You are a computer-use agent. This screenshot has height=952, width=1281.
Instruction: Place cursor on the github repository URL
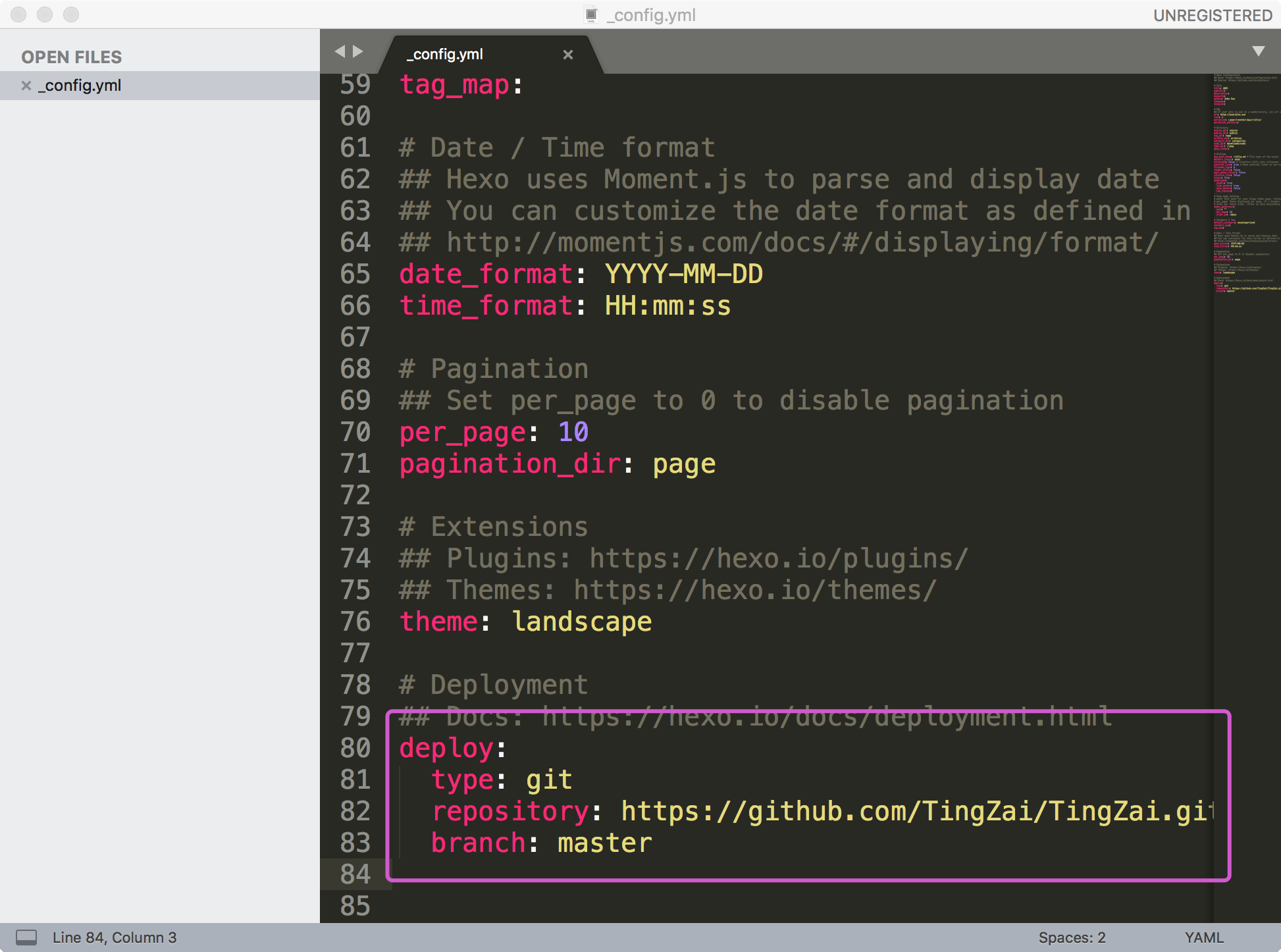pos(915,812)
